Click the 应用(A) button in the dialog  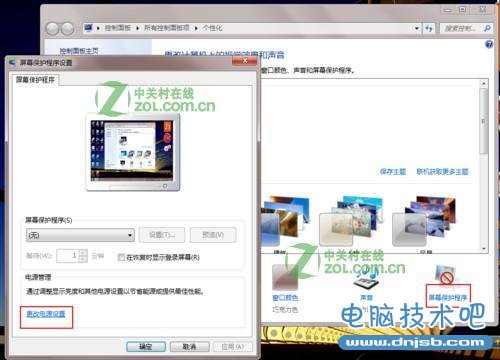click(x=232, y=347)
